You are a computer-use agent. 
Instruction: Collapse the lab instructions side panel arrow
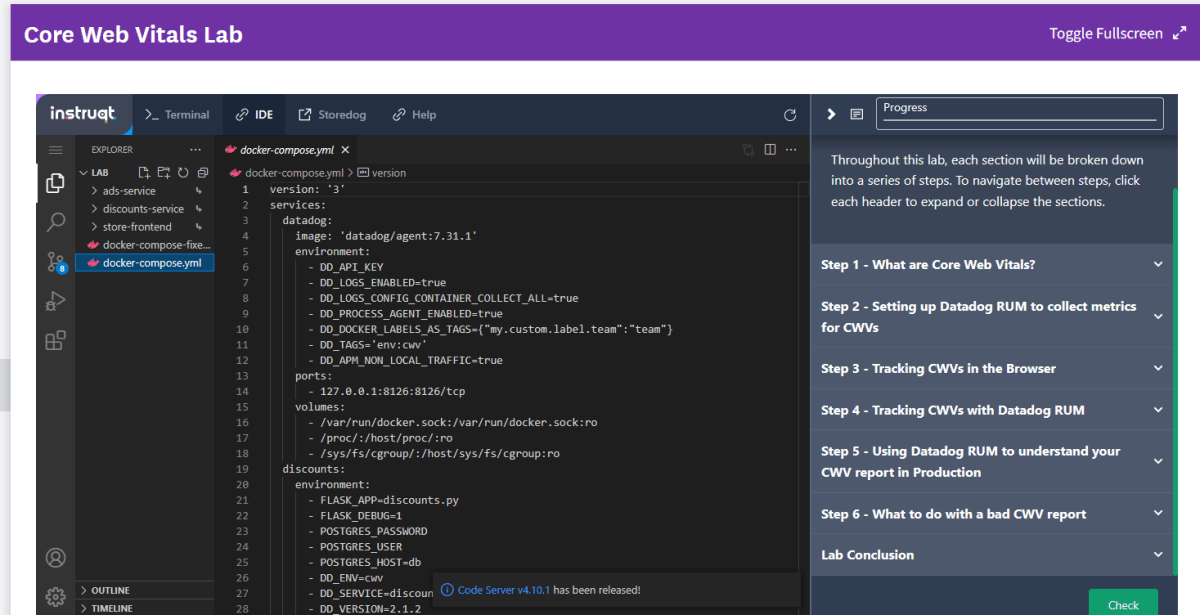831,114
